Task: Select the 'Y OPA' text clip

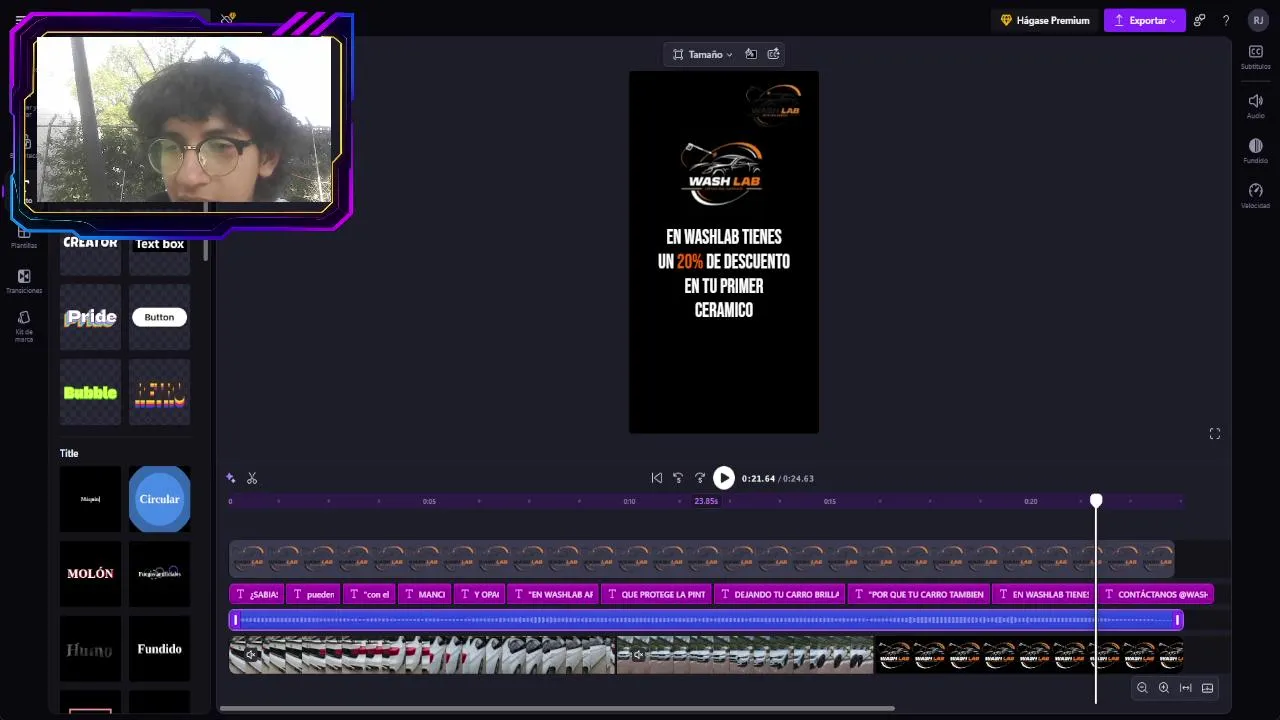Action: pyautogui.click(x=480, y=594)
